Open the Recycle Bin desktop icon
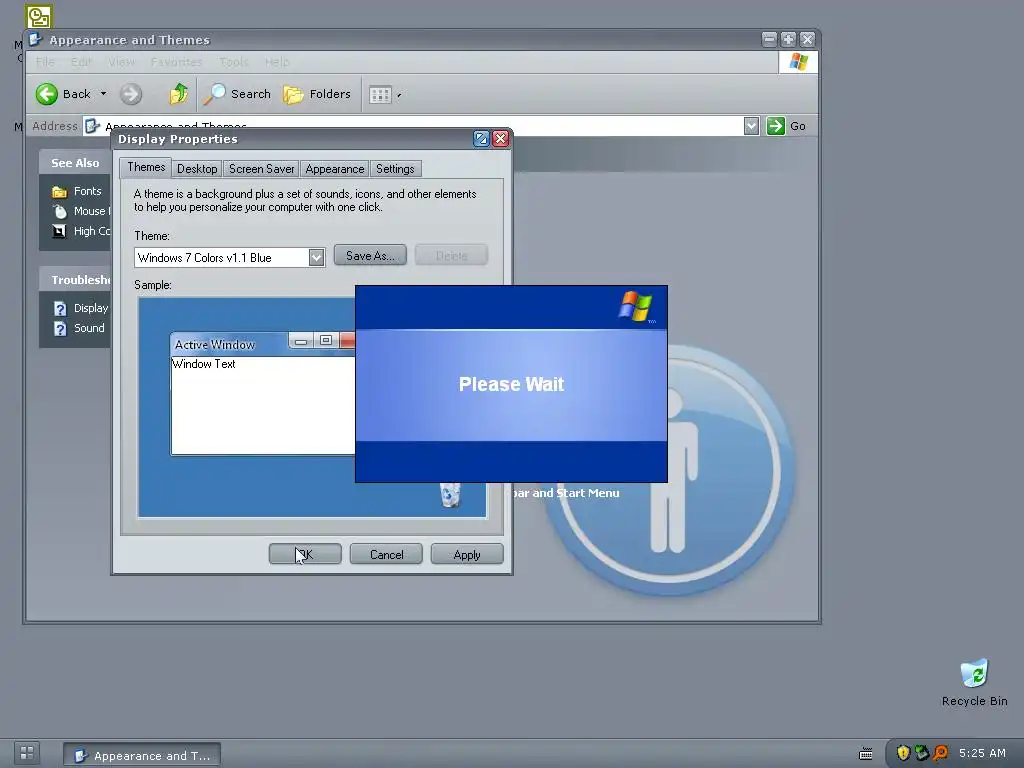 [x=974, y=682]
